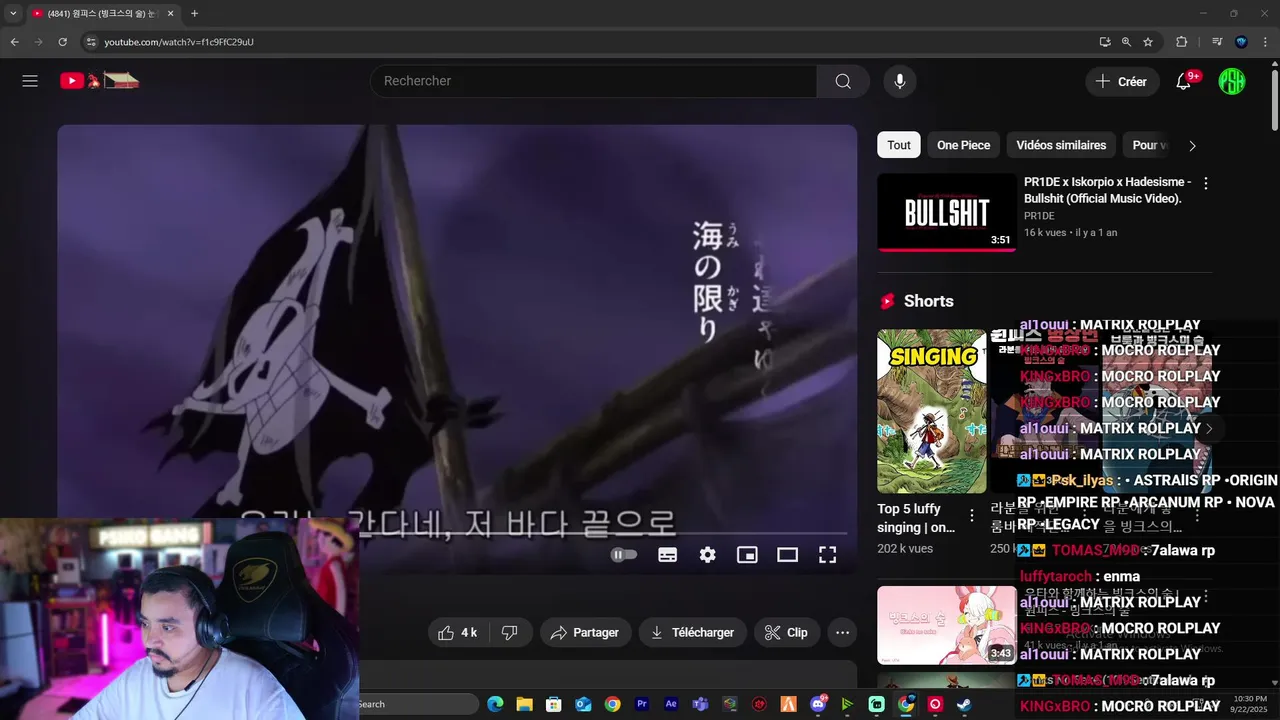
Task: Enable theater mode view
Action: (788, 554)
